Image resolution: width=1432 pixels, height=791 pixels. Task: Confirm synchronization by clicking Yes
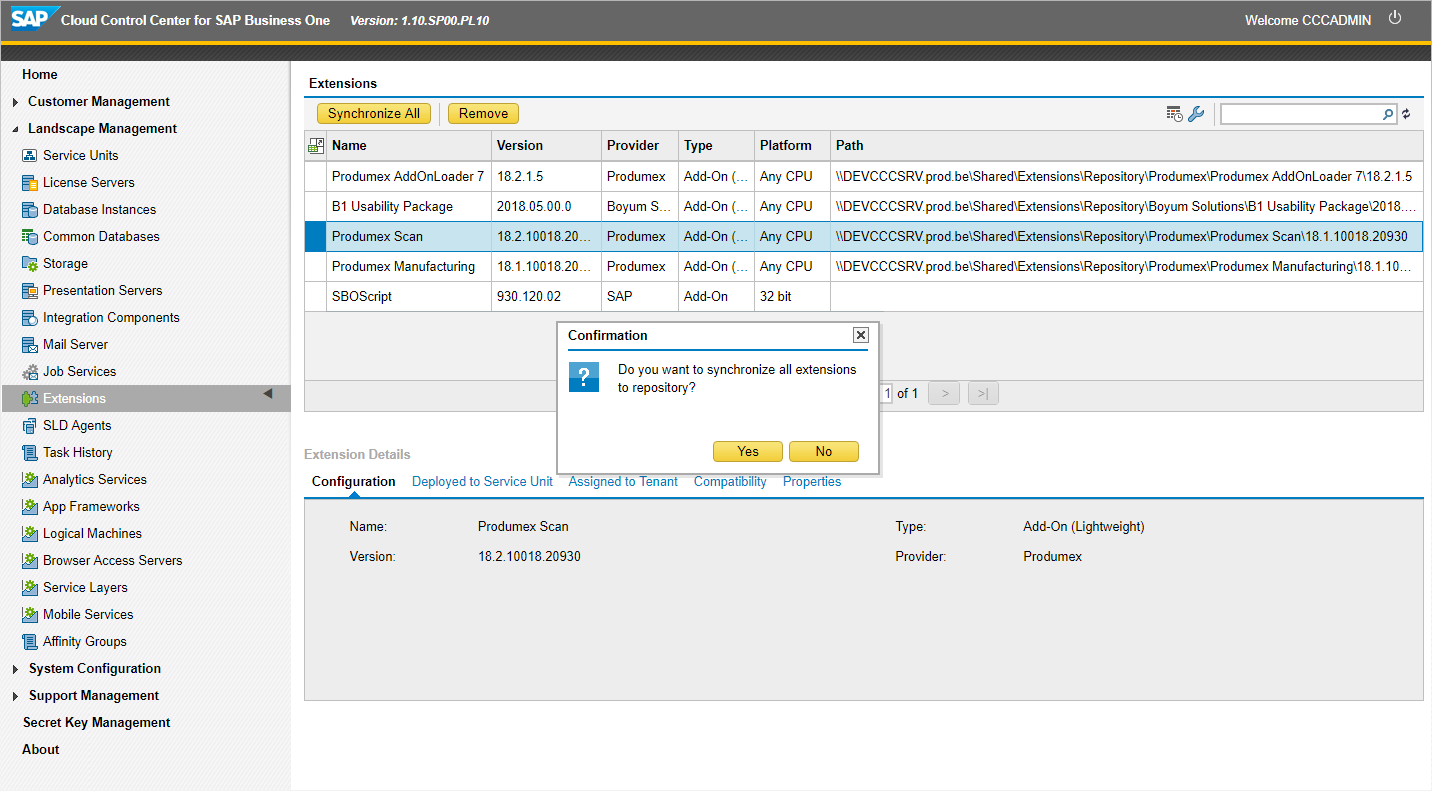coord(748,452)
